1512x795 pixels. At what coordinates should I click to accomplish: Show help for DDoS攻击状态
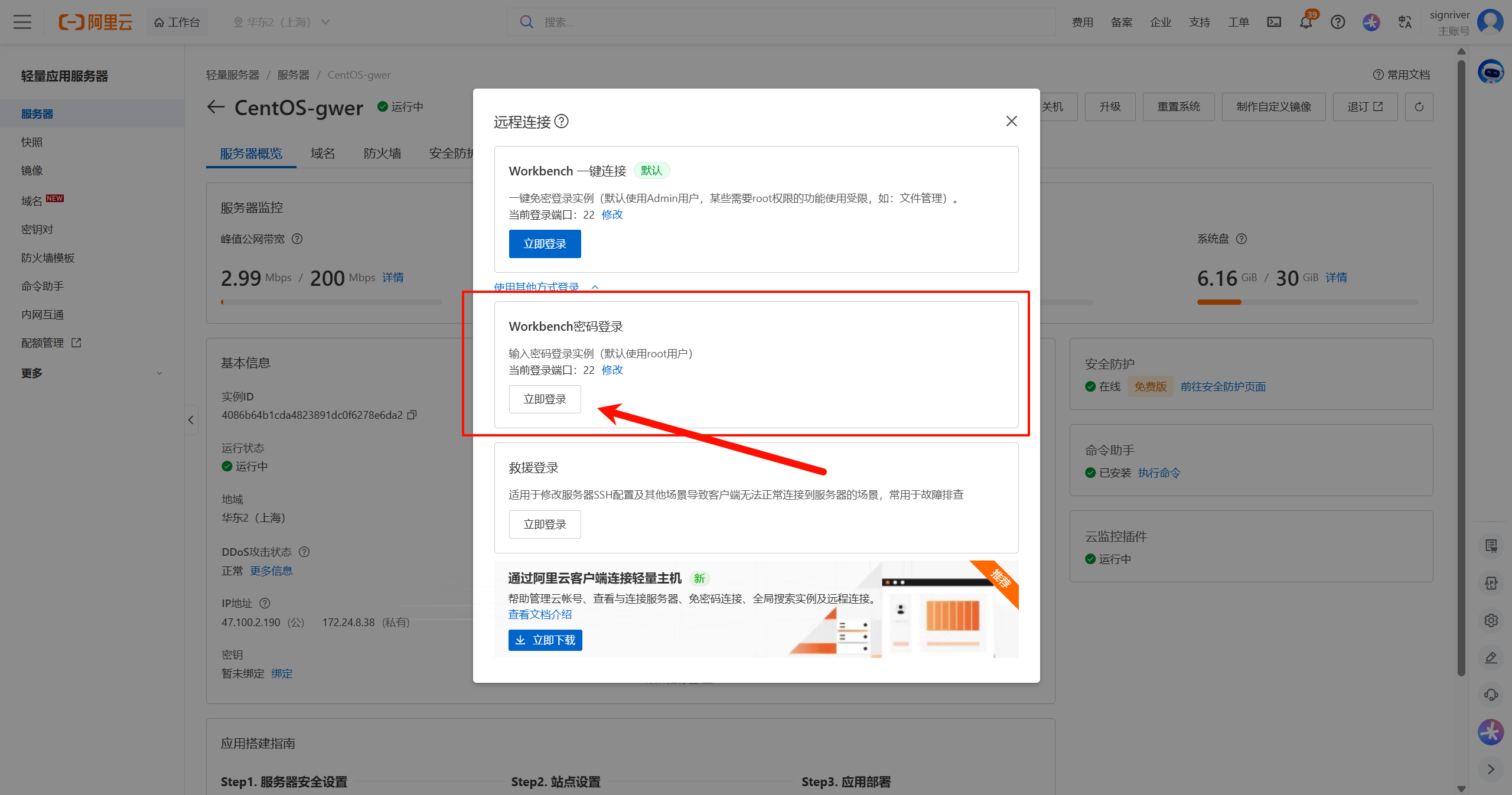click(304, 552)
